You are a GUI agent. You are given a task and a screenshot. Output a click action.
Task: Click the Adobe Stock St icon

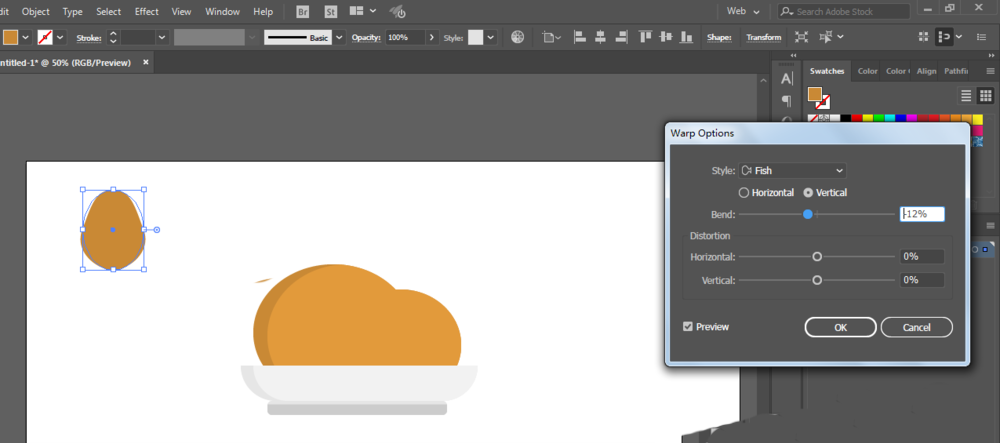pos(329,12)
